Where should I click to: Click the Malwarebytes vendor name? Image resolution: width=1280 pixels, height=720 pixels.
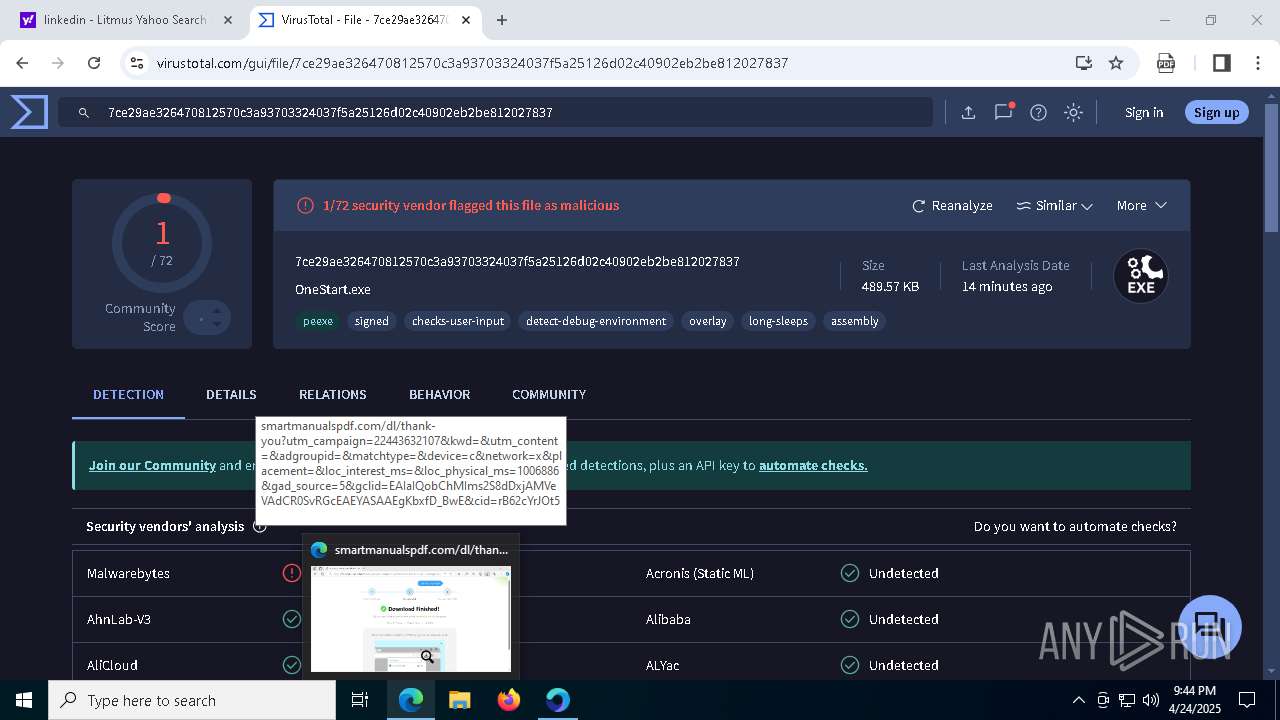tap(128, 573)
